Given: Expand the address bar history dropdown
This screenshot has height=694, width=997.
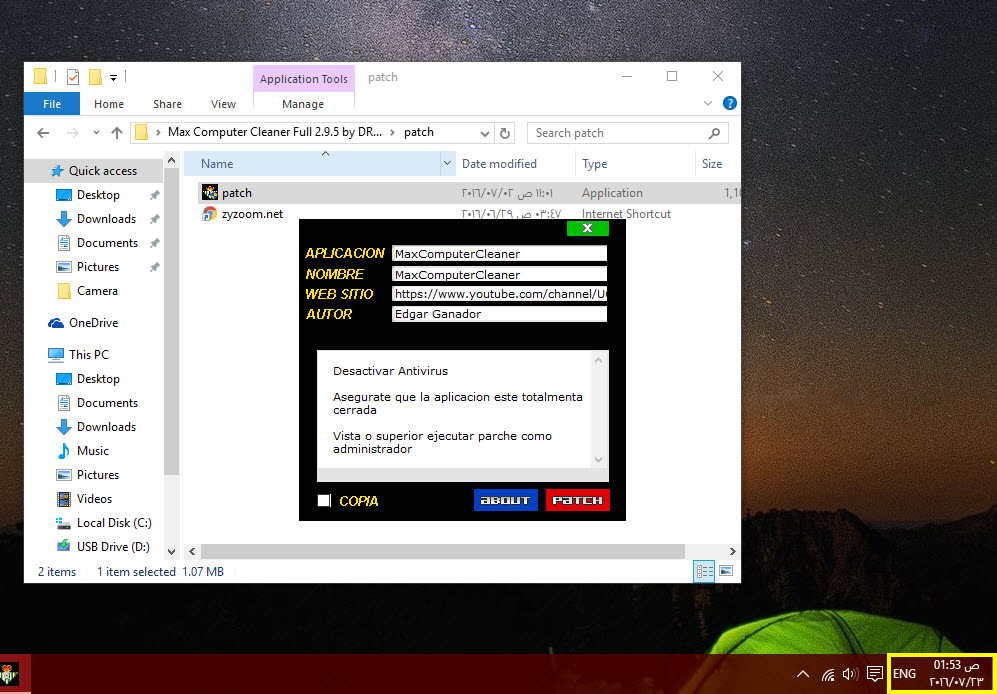Looking at the screenshot, I should coord(485,134).
